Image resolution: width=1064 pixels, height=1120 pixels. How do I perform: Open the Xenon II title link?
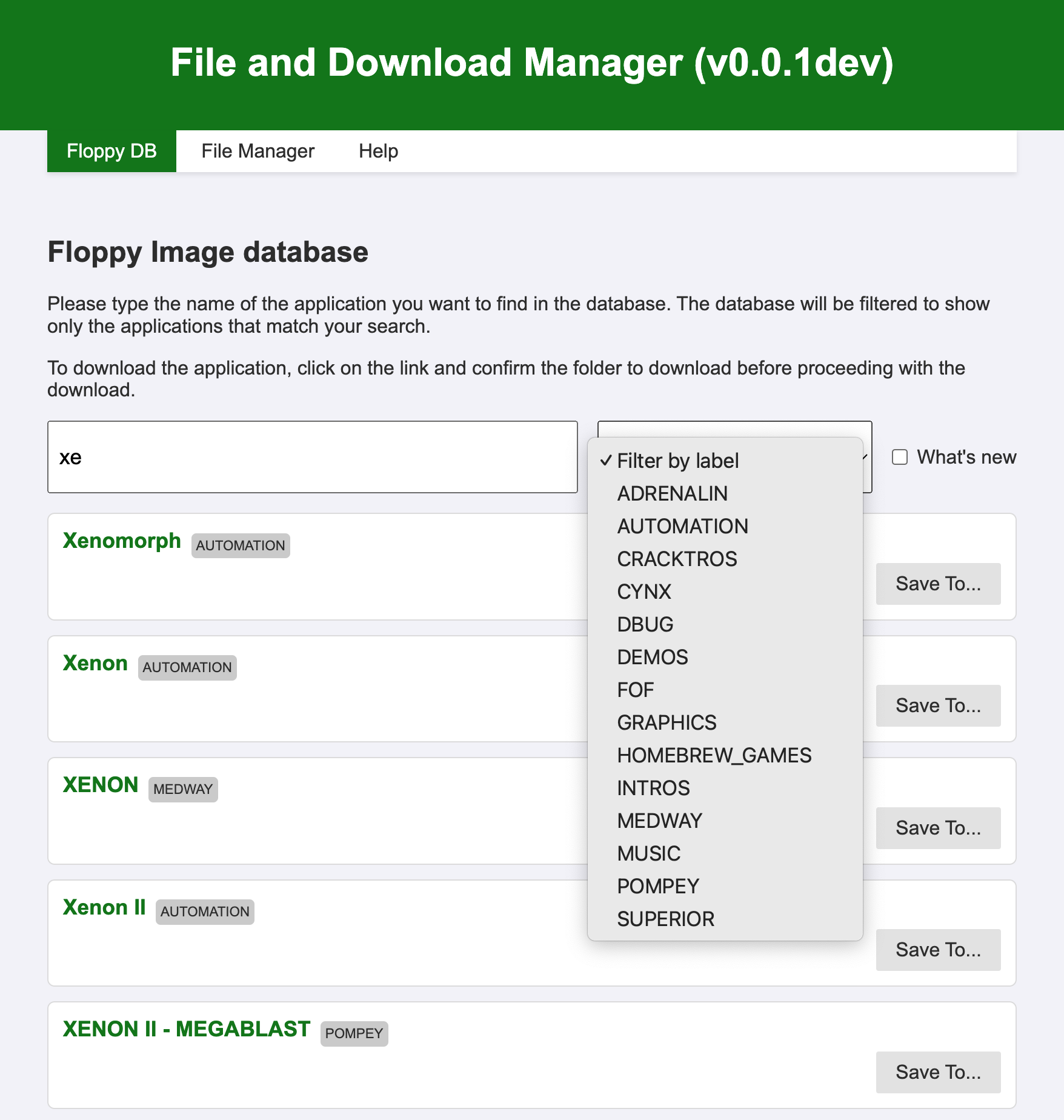[104, 907]
